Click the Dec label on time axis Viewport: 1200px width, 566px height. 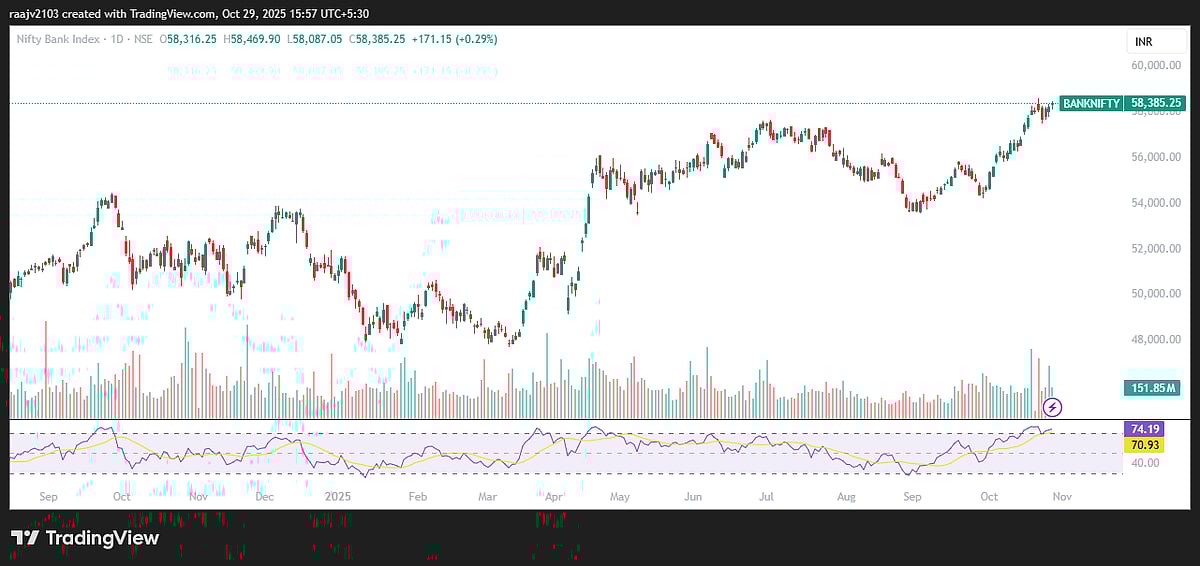265,496
